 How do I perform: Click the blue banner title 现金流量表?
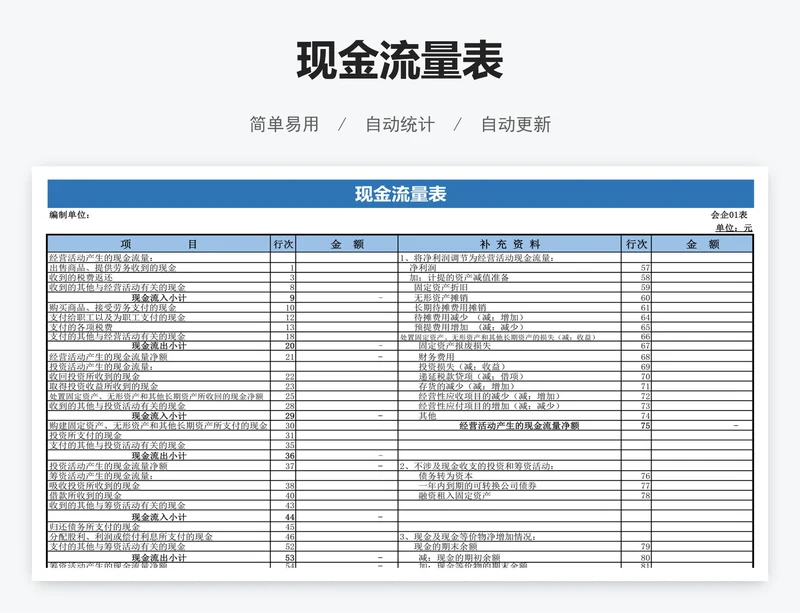click(x=401, y=194)
